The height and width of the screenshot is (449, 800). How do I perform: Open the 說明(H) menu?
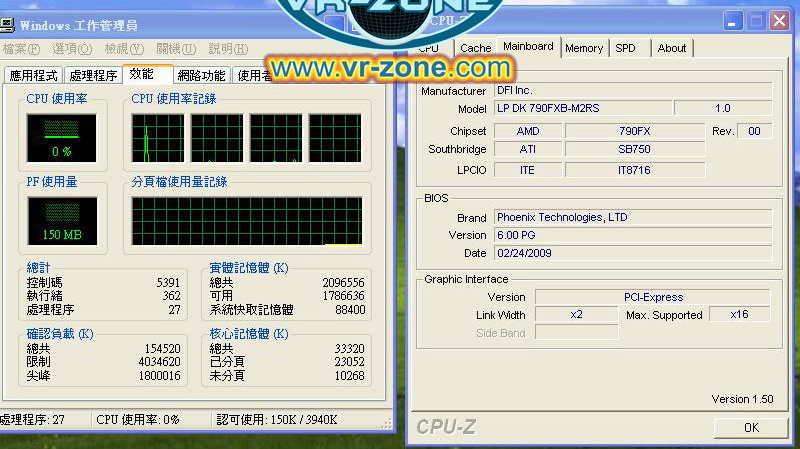coord(228,49)
